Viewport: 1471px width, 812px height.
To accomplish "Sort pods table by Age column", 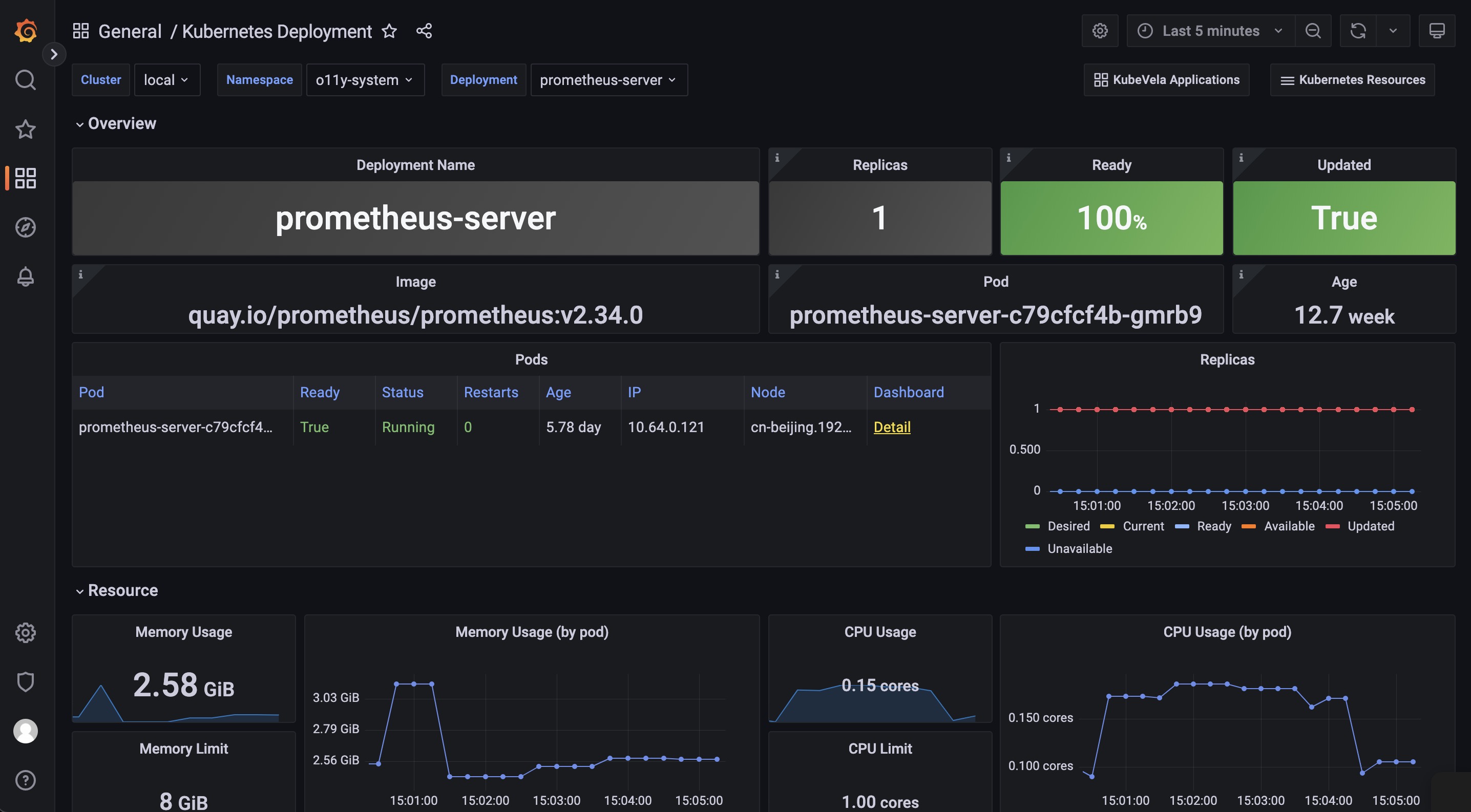I will tap(558, 392).
